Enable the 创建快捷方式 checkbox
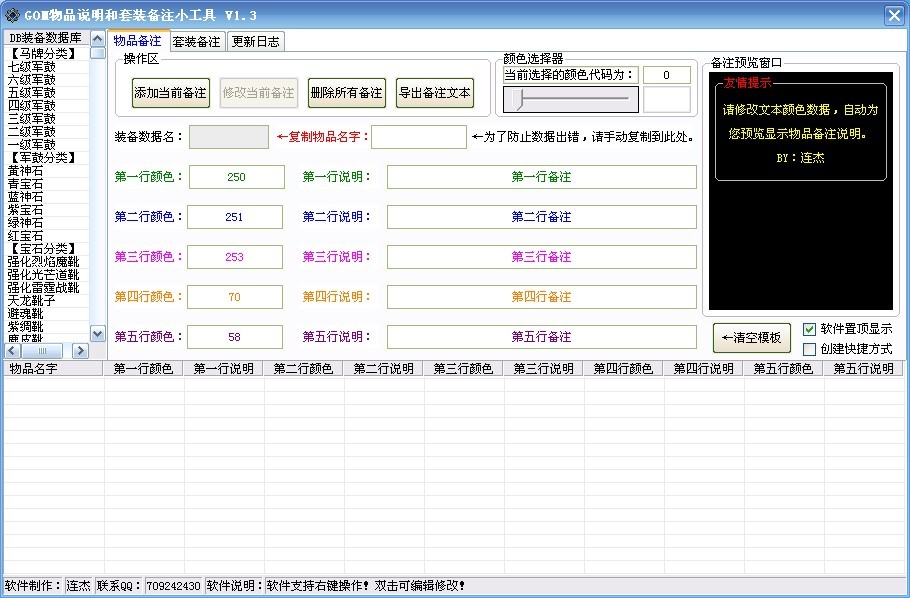The image size is (910, 598). [809, 349]
